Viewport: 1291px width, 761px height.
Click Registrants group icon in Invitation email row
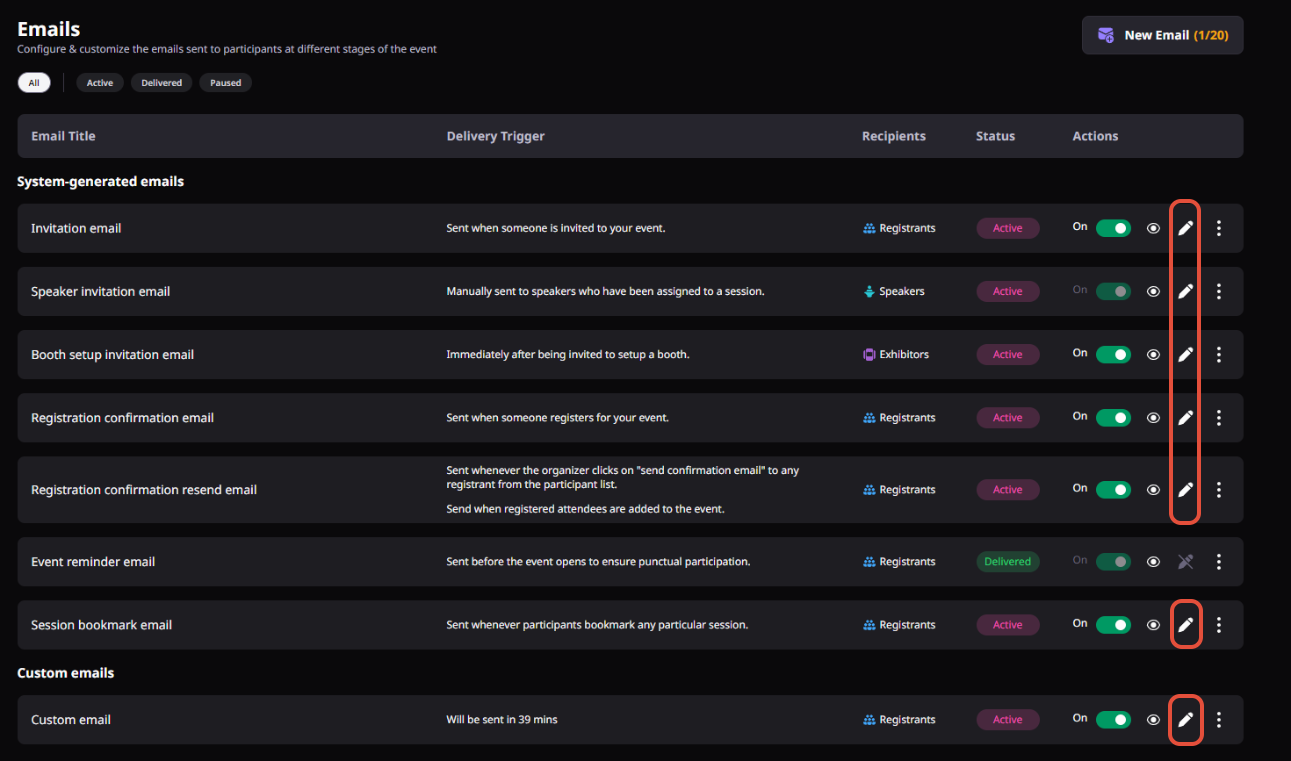(869, 228)
